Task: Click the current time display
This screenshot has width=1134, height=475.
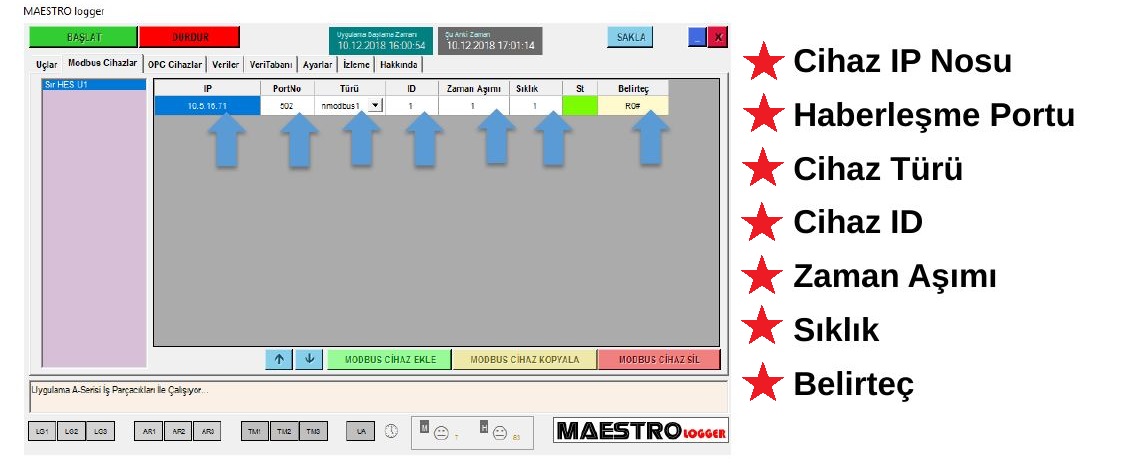Action: (x=490, y=41)
